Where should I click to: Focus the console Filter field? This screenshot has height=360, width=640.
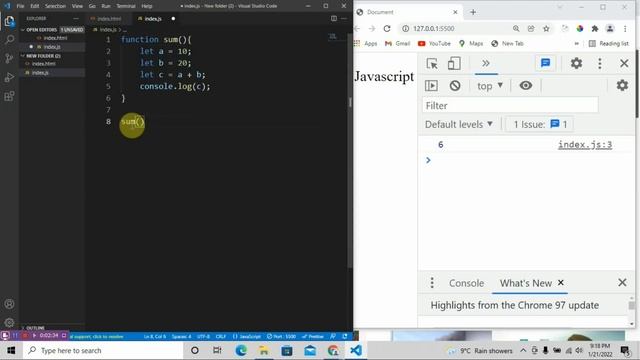510,106
